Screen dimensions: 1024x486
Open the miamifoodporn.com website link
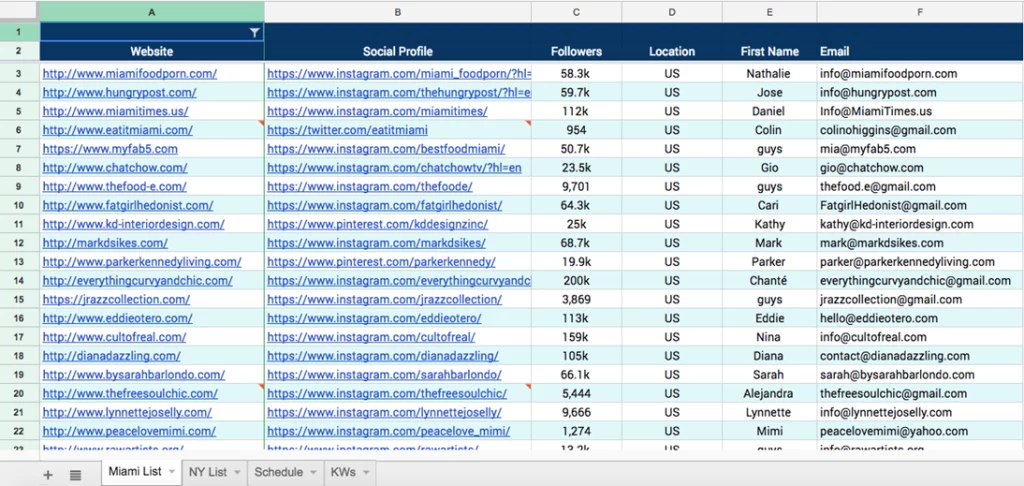point(130,74)
